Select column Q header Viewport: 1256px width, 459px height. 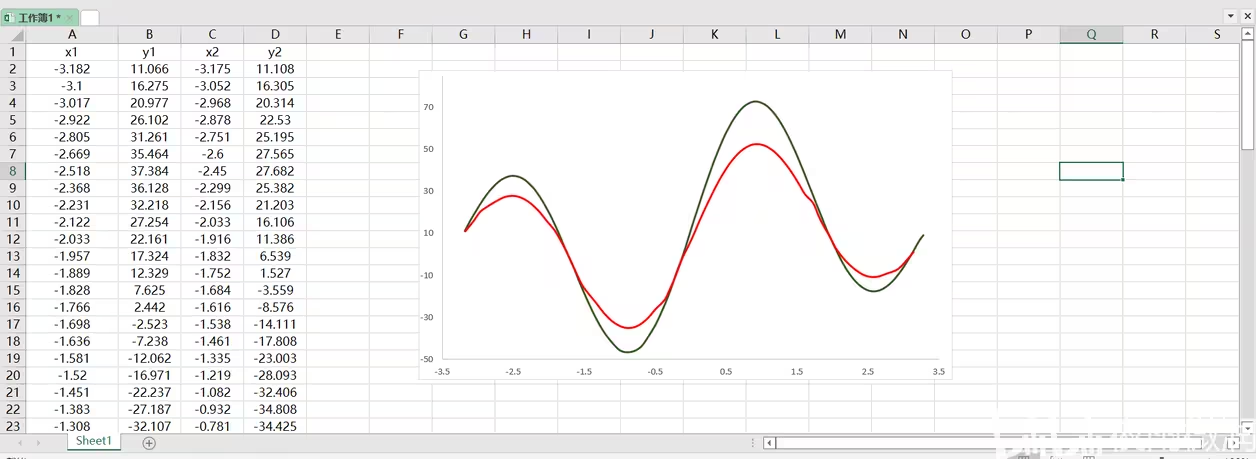pyautogui.click(x=1091, y=34)
